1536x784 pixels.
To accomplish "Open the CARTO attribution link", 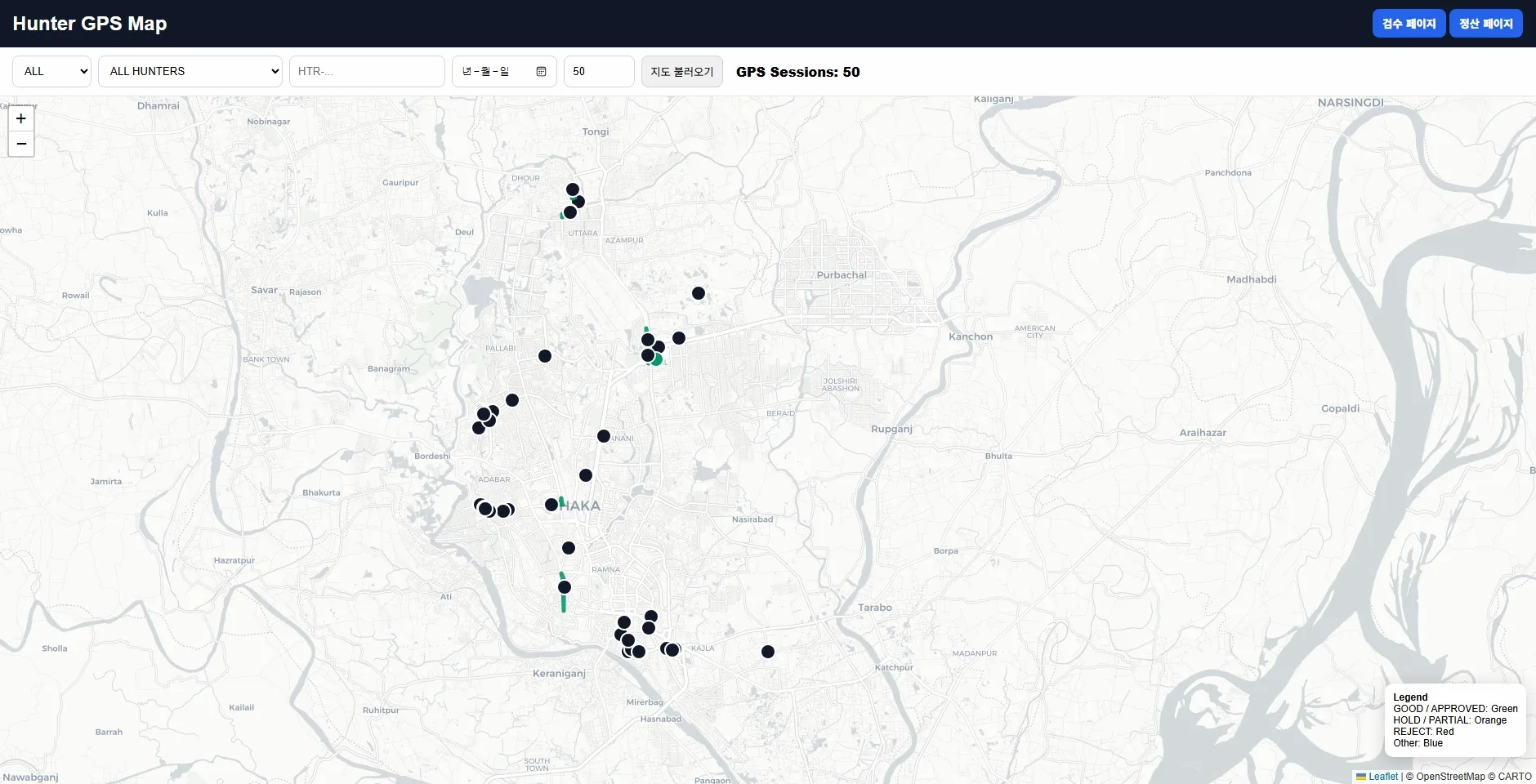I will 1515,777.
